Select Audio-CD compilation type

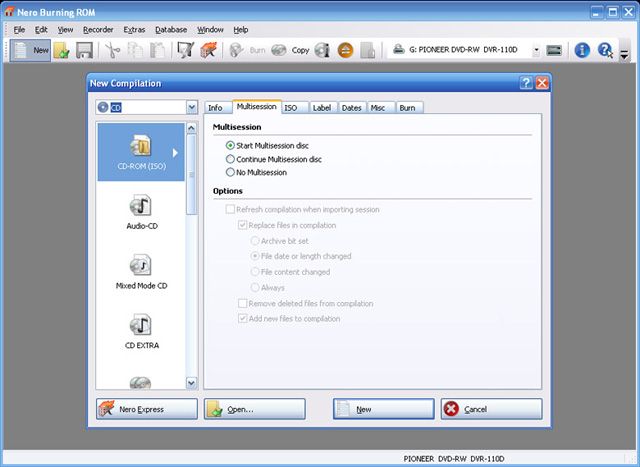141,211
